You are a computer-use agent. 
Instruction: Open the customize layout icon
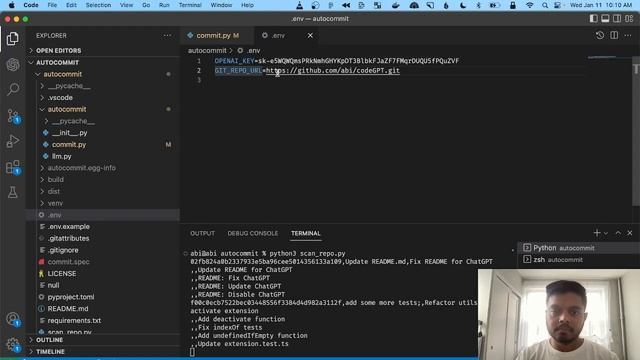[629, 19]
